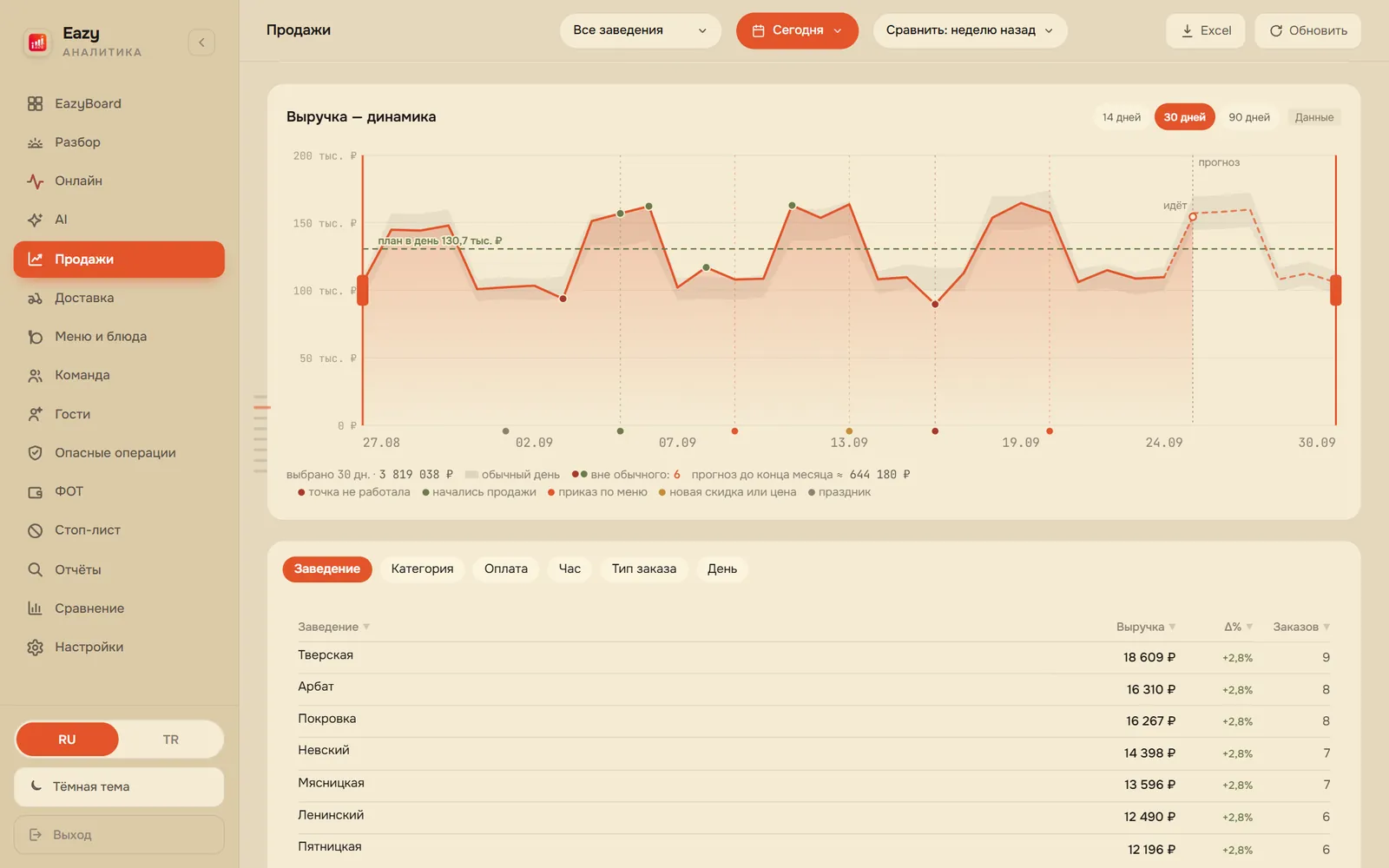The image size is (1389, 868).
Task: Grab the left chart range handle
Action: coord(363,290)
